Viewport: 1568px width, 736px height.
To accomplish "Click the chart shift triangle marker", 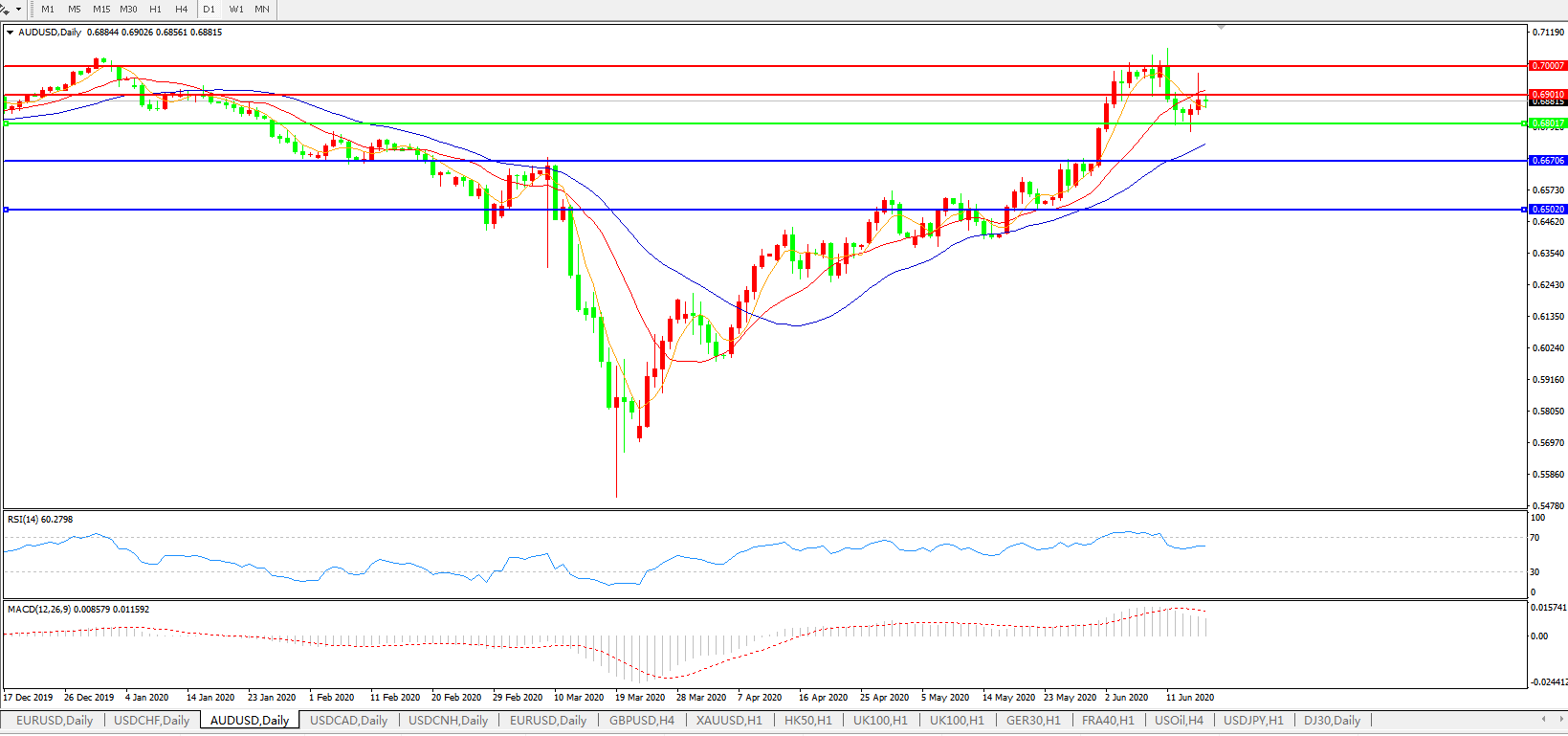I will click(x=1221, y=28).
